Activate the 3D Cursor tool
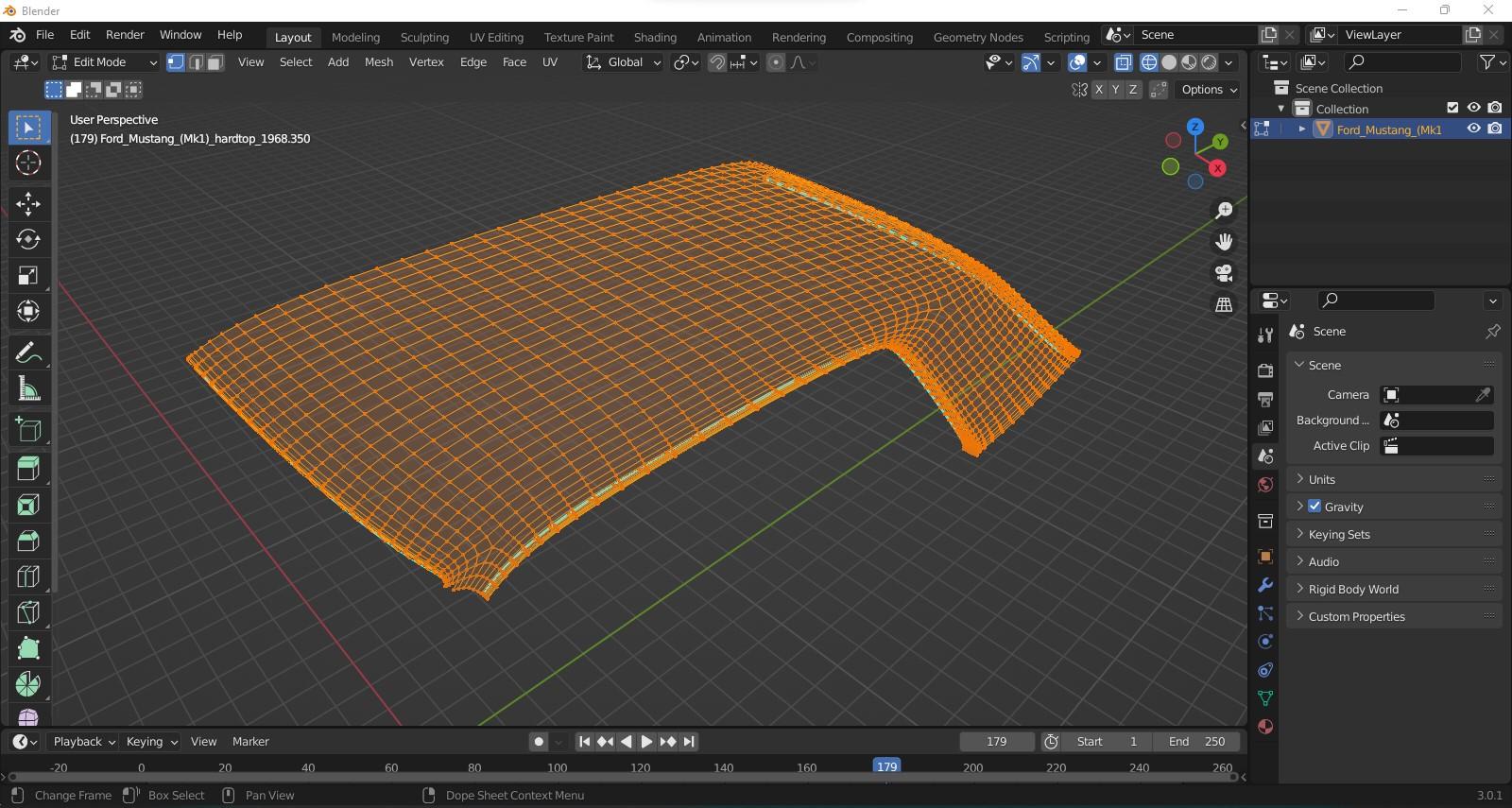This screenshot has height=808, width=1512. pyautogui.click(x=28, y=163)
